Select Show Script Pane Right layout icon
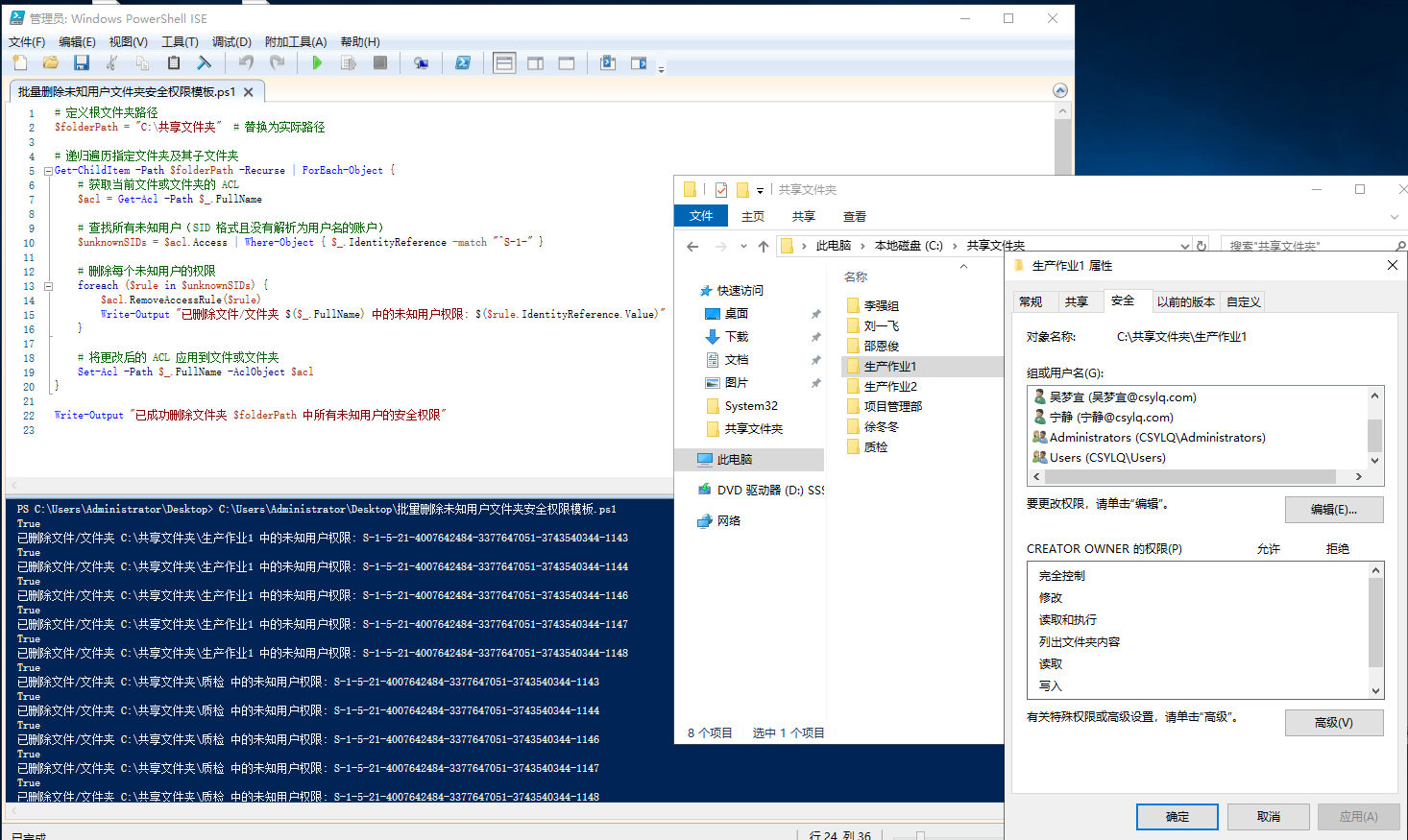Viewport: 1408px width, 840px height. tap(536, 62)
